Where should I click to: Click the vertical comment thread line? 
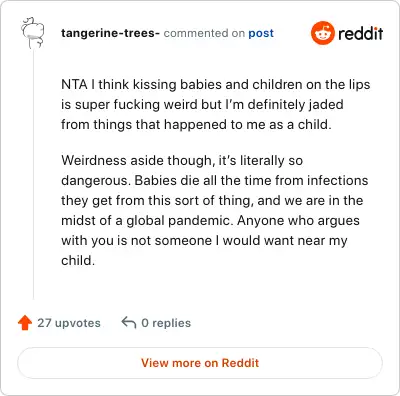coord(33,173)
